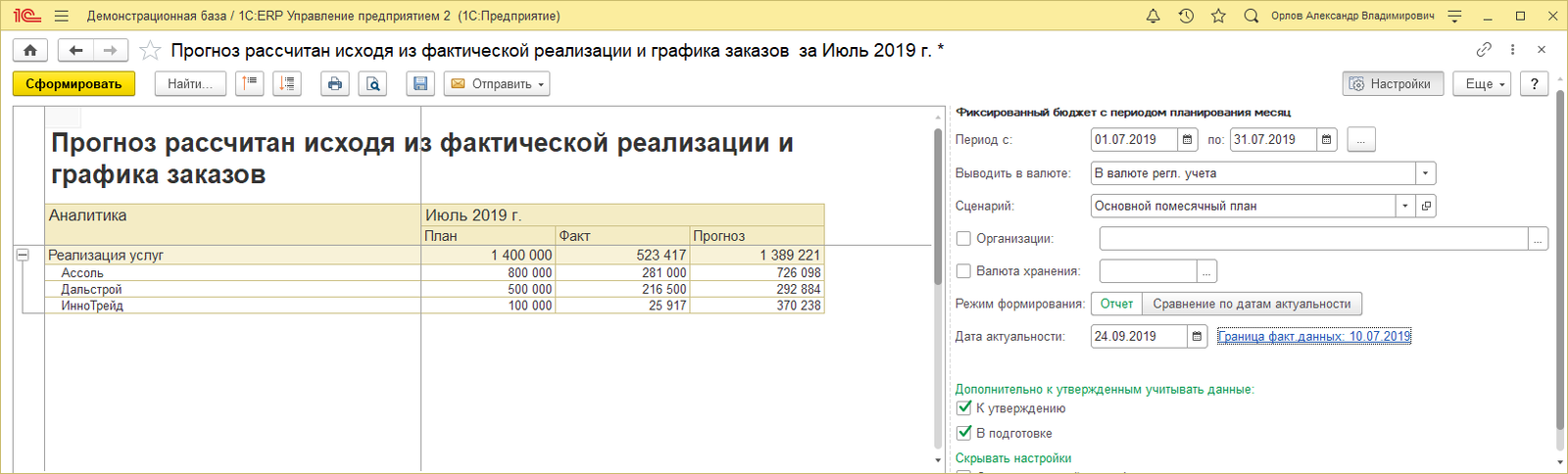The width and height of the screenshot is (1568, 474).
Task: Click the Дата актуальности date field
Action: point(1139,336)
